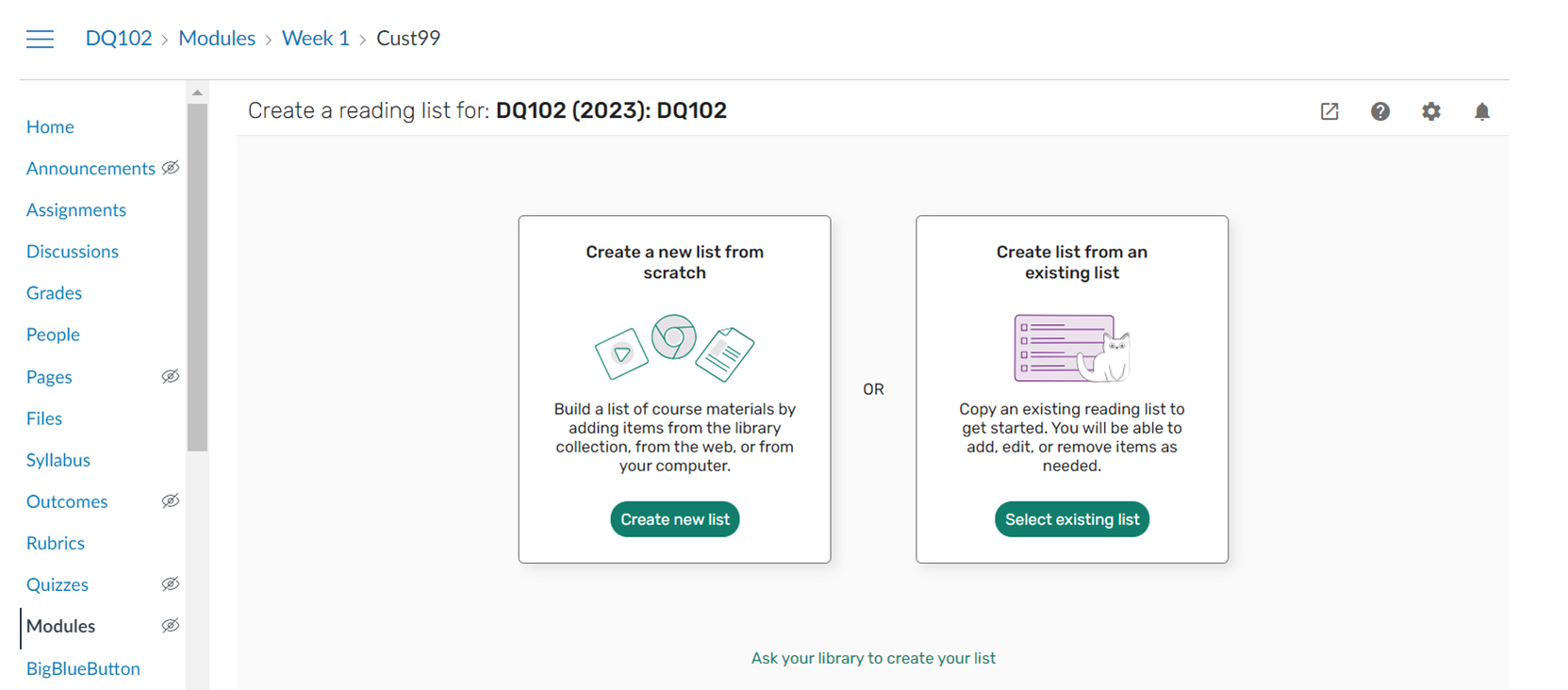Screen dimensions: 1568x690
Task: Toggle the Pages hidden eye icon
Action: tap(171, 376)
